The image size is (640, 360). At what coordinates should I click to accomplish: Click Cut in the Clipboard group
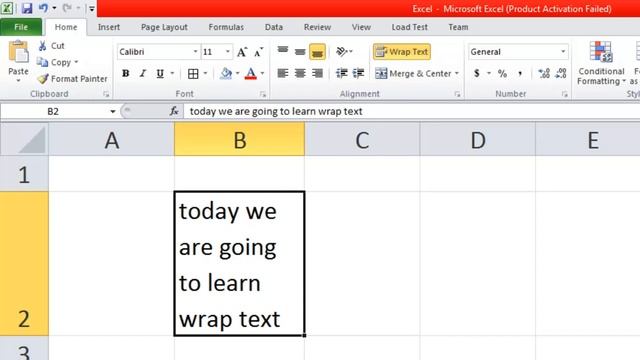(51, 46)
